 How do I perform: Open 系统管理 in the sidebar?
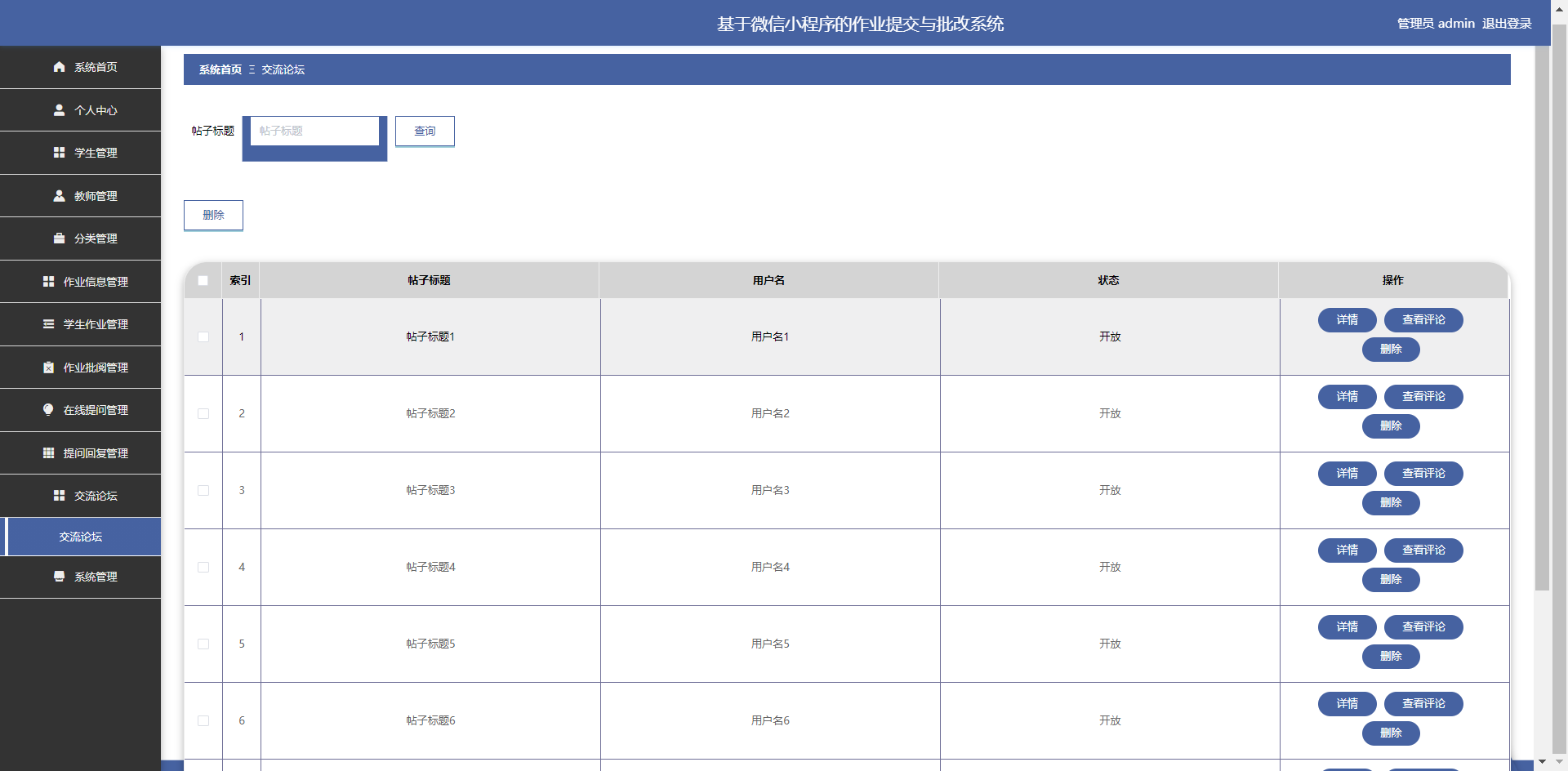click(80, 577)
